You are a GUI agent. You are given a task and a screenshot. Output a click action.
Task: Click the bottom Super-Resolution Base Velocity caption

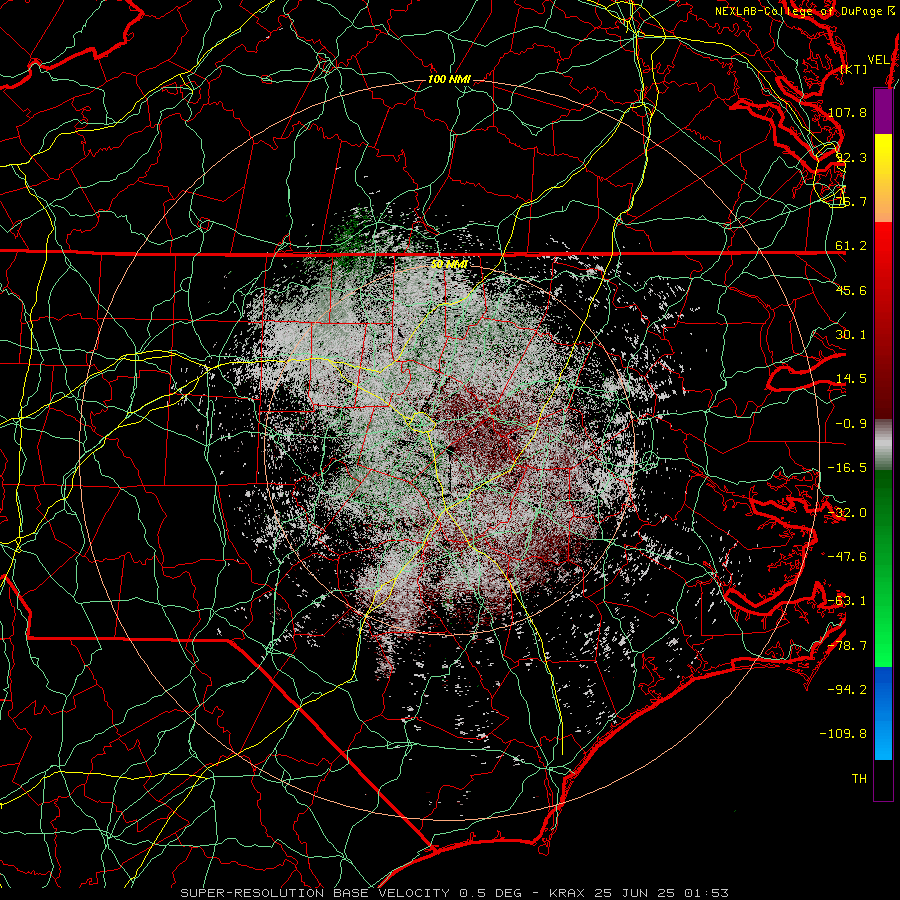[x=455, y=893]
